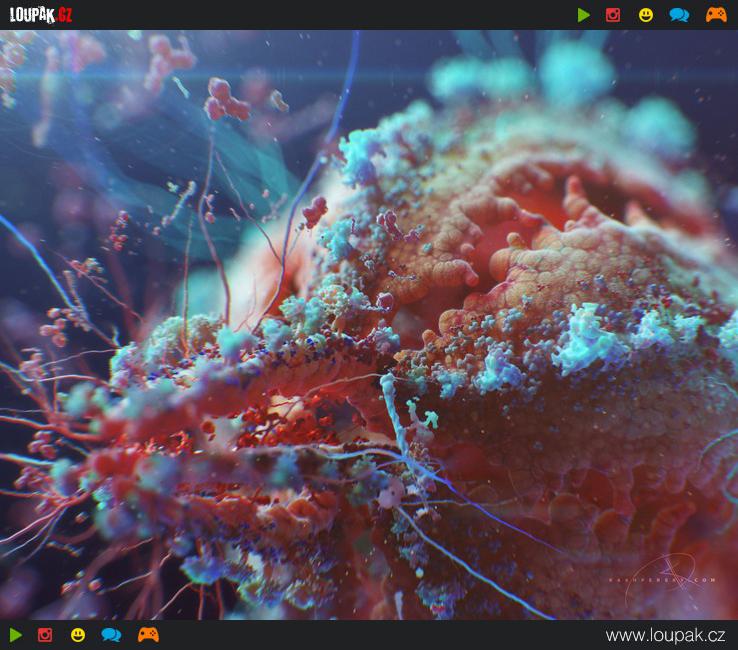Click the empty area of the dark header bar
Screen dimensions: 738x650
click(x=320, y=15)
